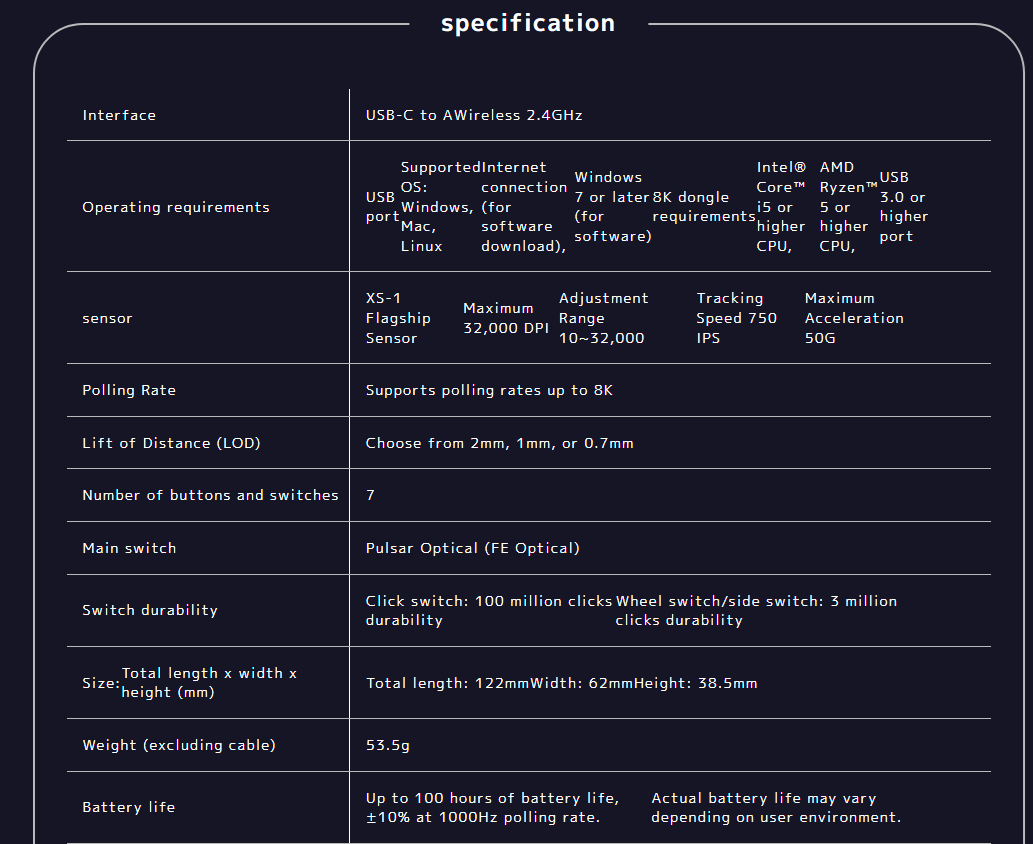Click the wheel switch 3 million clicks text
This screenshot has width=1033, height=844.
[756, 610]
